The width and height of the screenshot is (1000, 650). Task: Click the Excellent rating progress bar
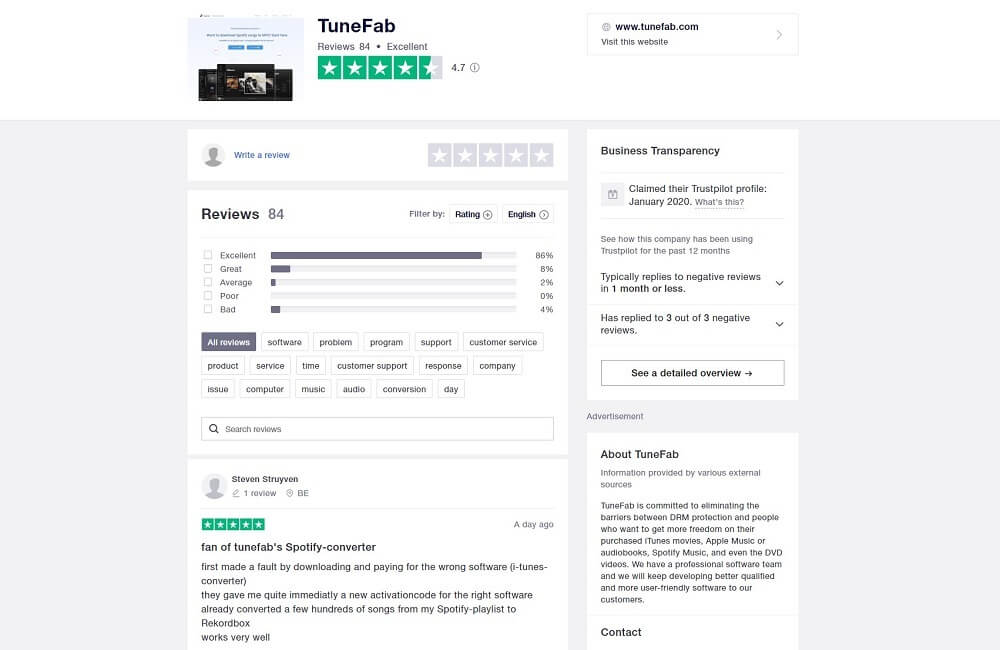[393, 255]
